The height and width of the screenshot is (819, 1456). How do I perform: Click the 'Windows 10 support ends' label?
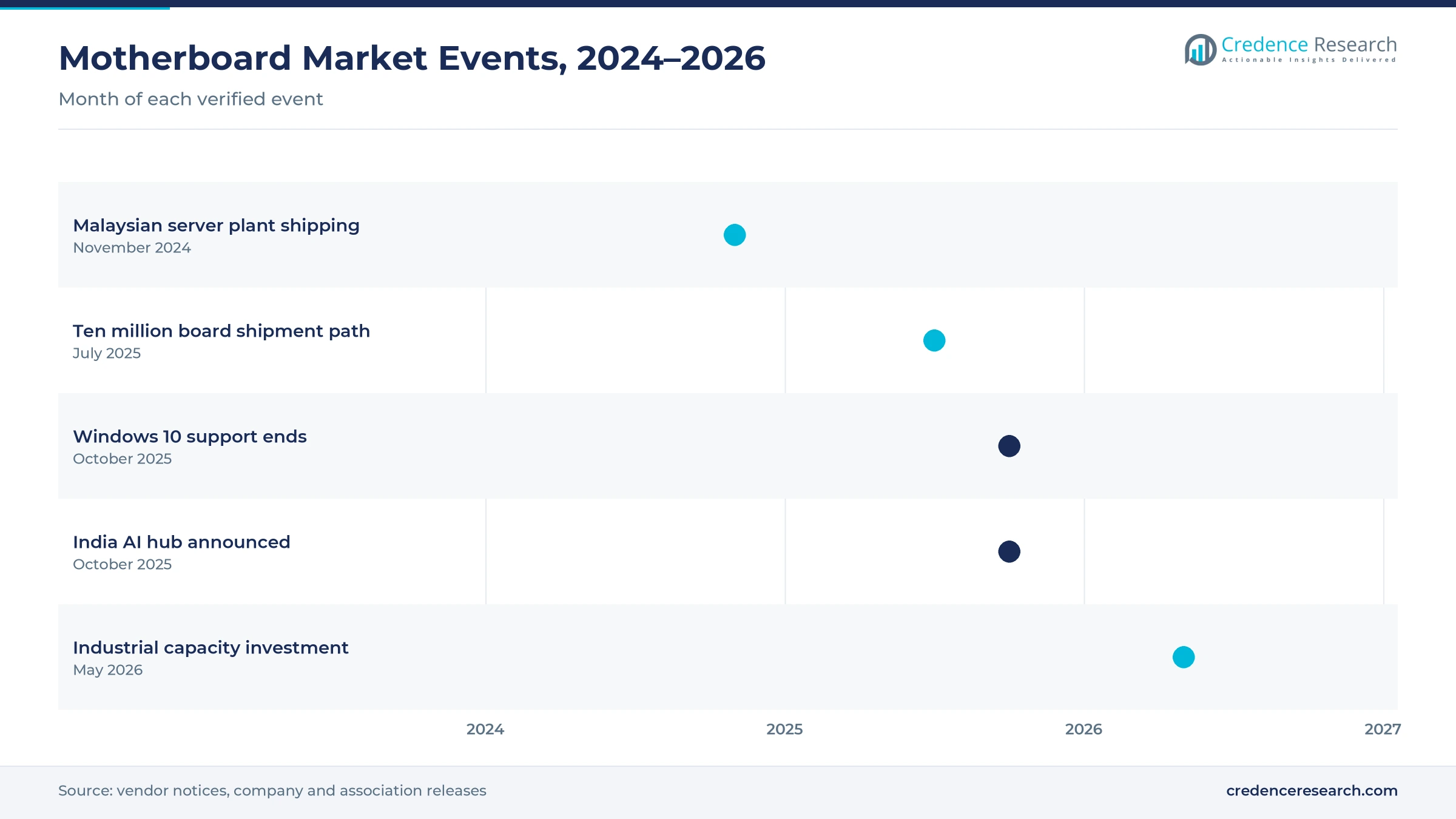click(190, 437)
